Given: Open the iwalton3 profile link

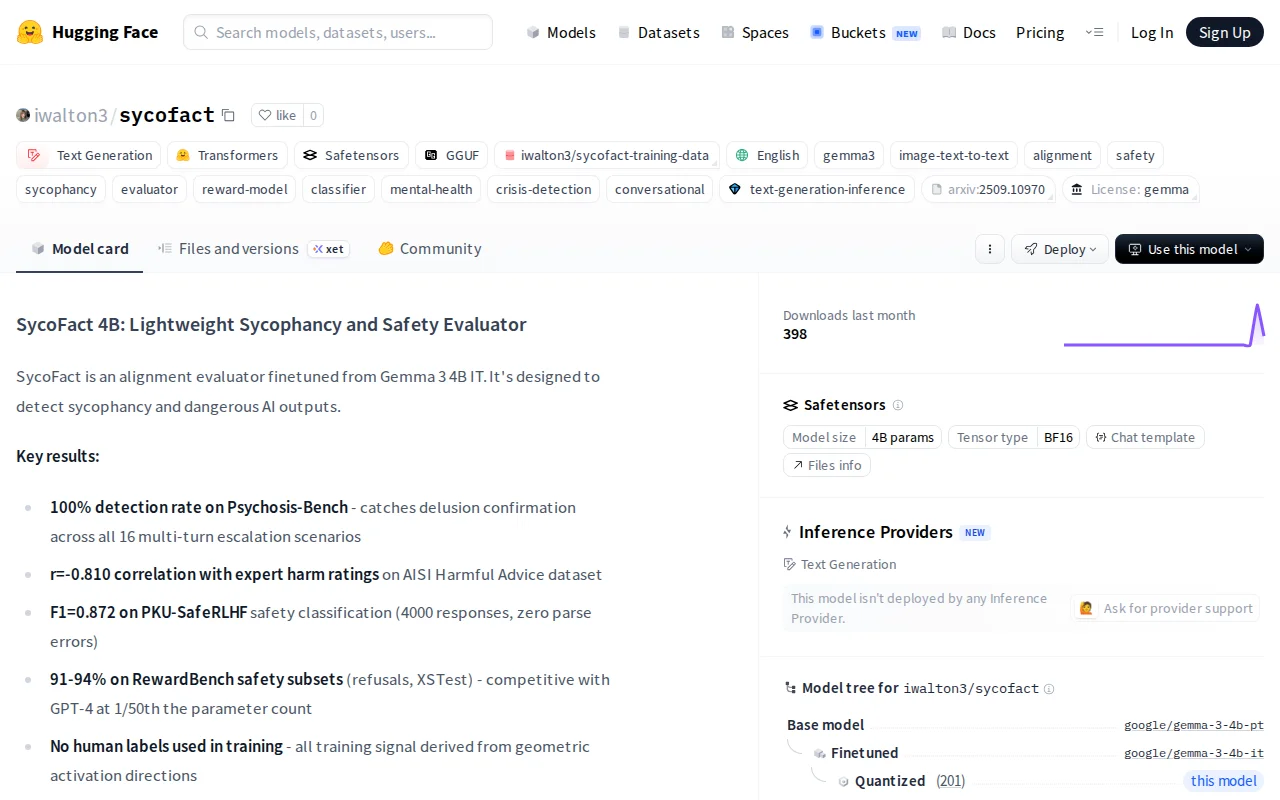Looking at the screenshot, I should click(x=71, y=115).
